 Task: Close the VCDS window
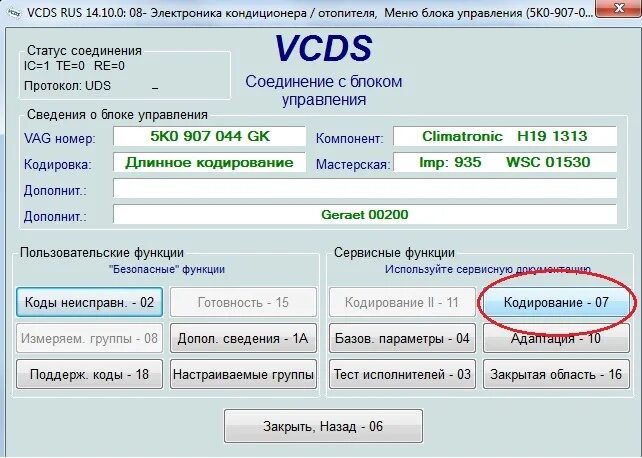click(619, 8)
